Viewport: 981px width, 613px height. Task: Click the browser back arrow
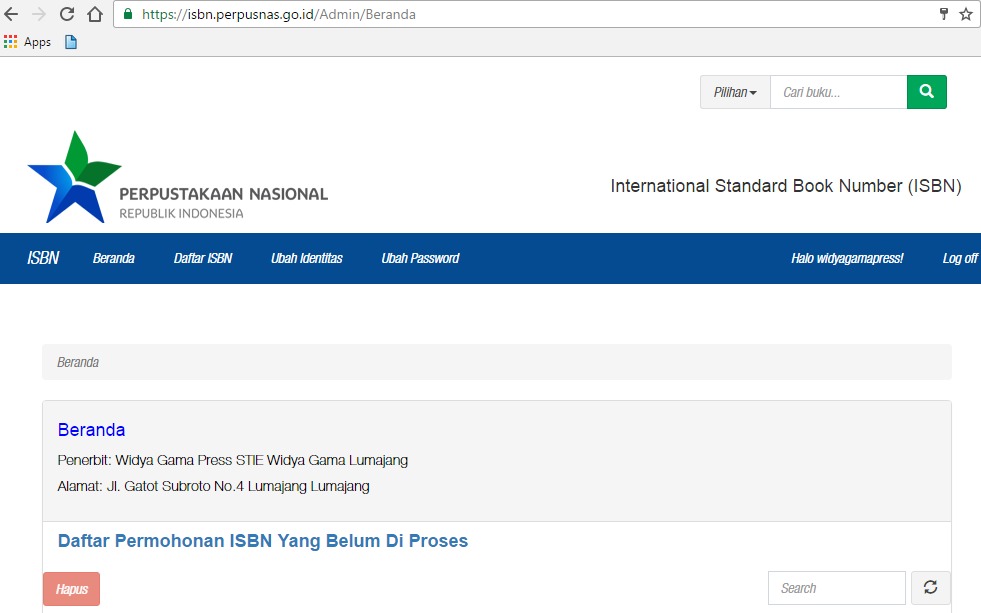(11, 14)
